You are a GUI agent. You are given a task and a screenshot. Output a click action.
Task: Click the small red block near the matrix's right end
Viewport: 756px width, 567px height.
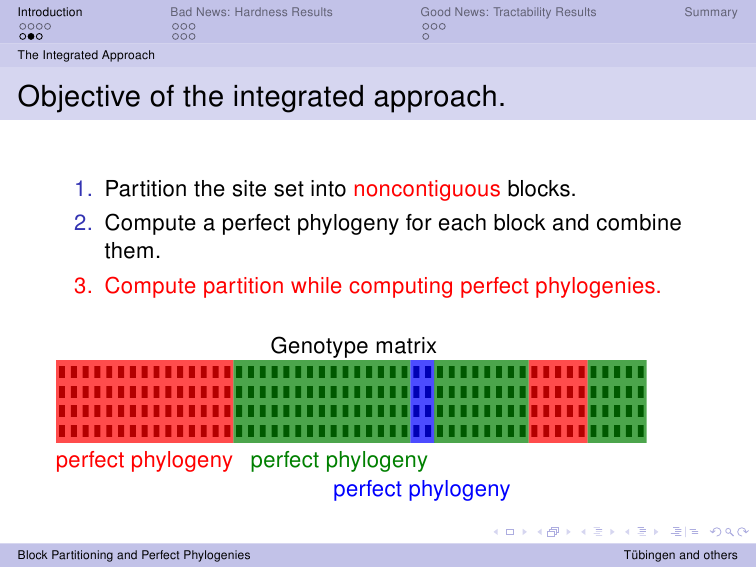pos(558,401)
